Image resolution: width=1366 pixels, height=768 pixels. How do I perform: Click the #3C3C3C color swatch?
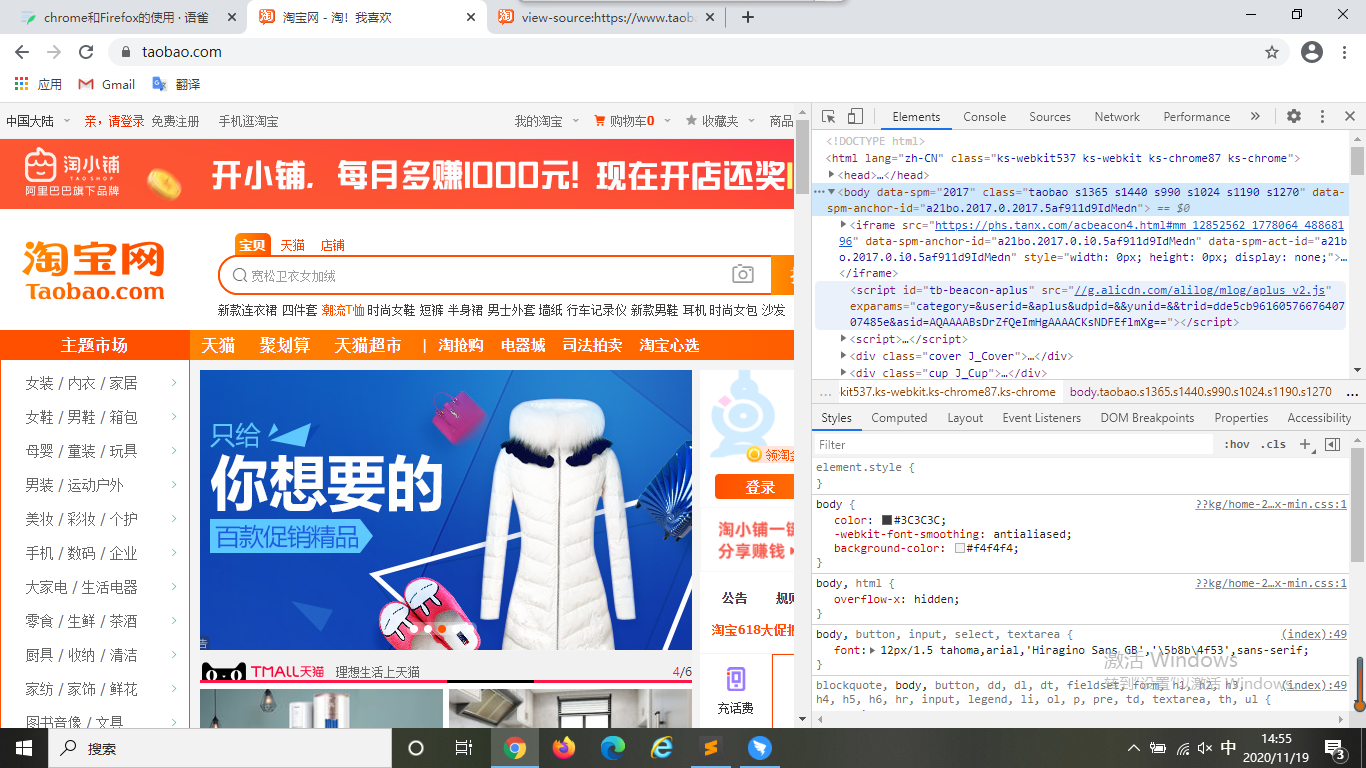point(887,520)
